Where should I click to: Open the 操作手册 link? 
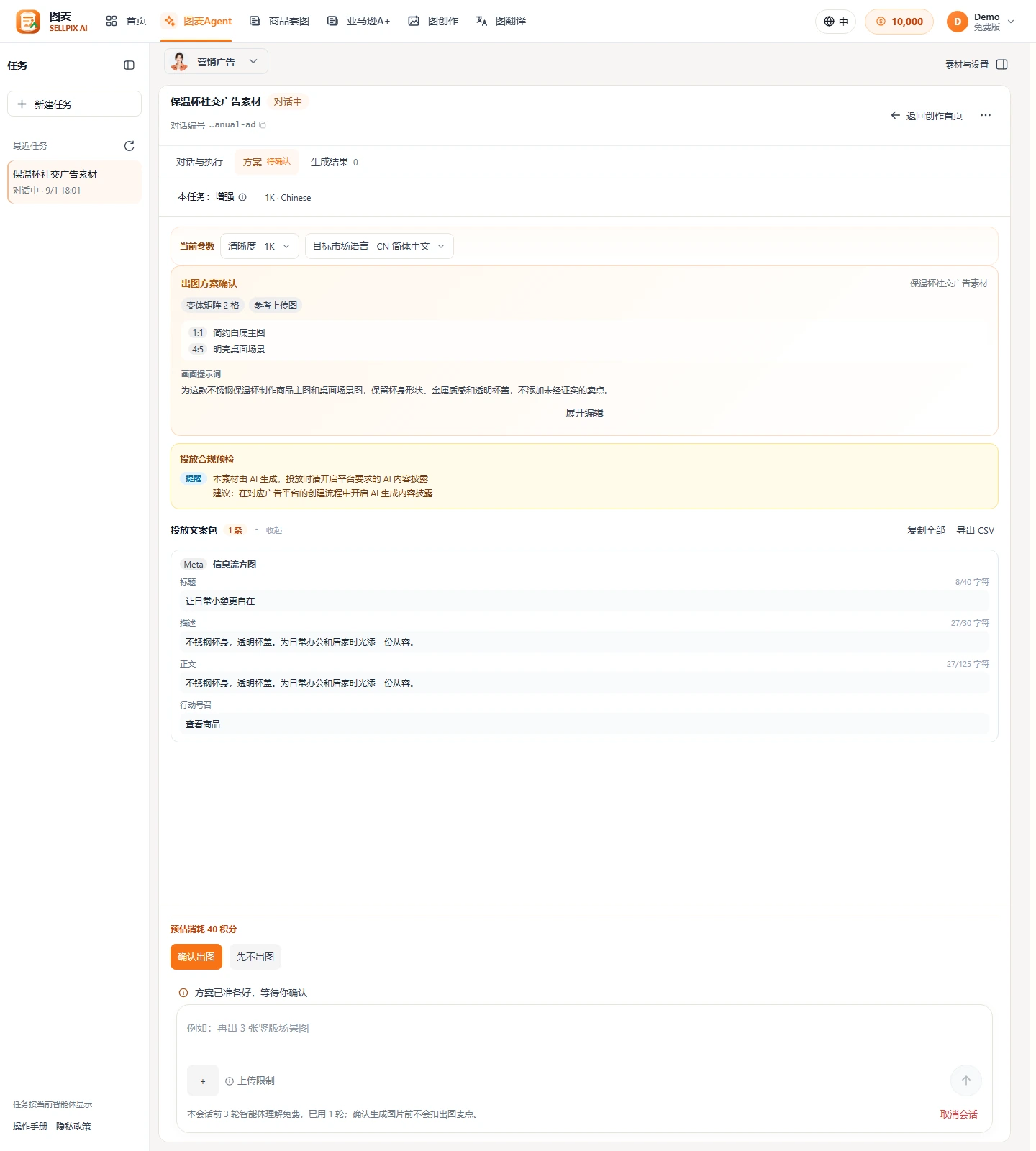point(30,1127)
